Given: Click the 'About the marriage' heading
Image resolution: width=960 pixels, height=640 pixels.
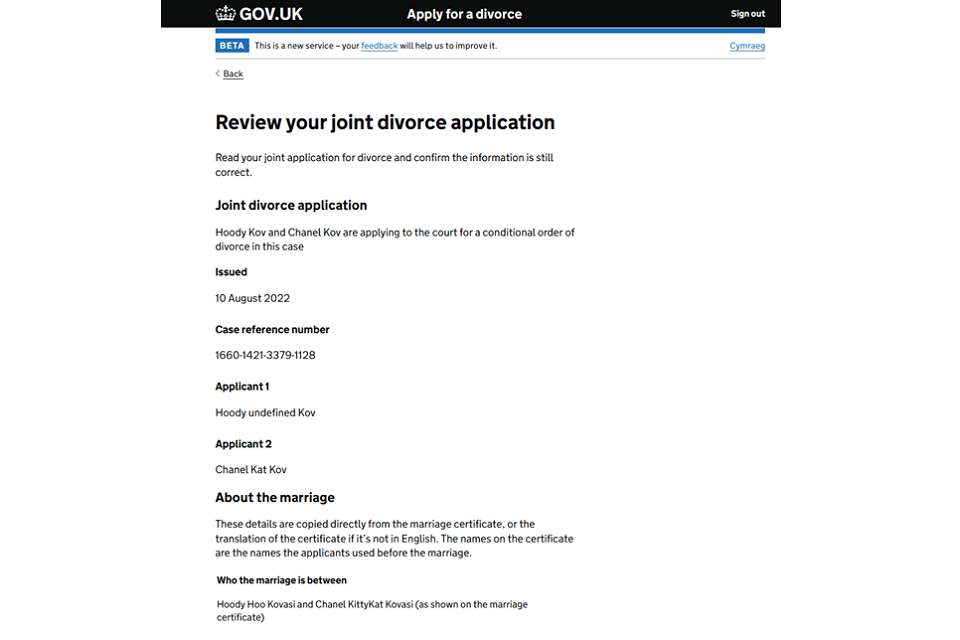Looking at the screenshot, I should click(274, 497).
